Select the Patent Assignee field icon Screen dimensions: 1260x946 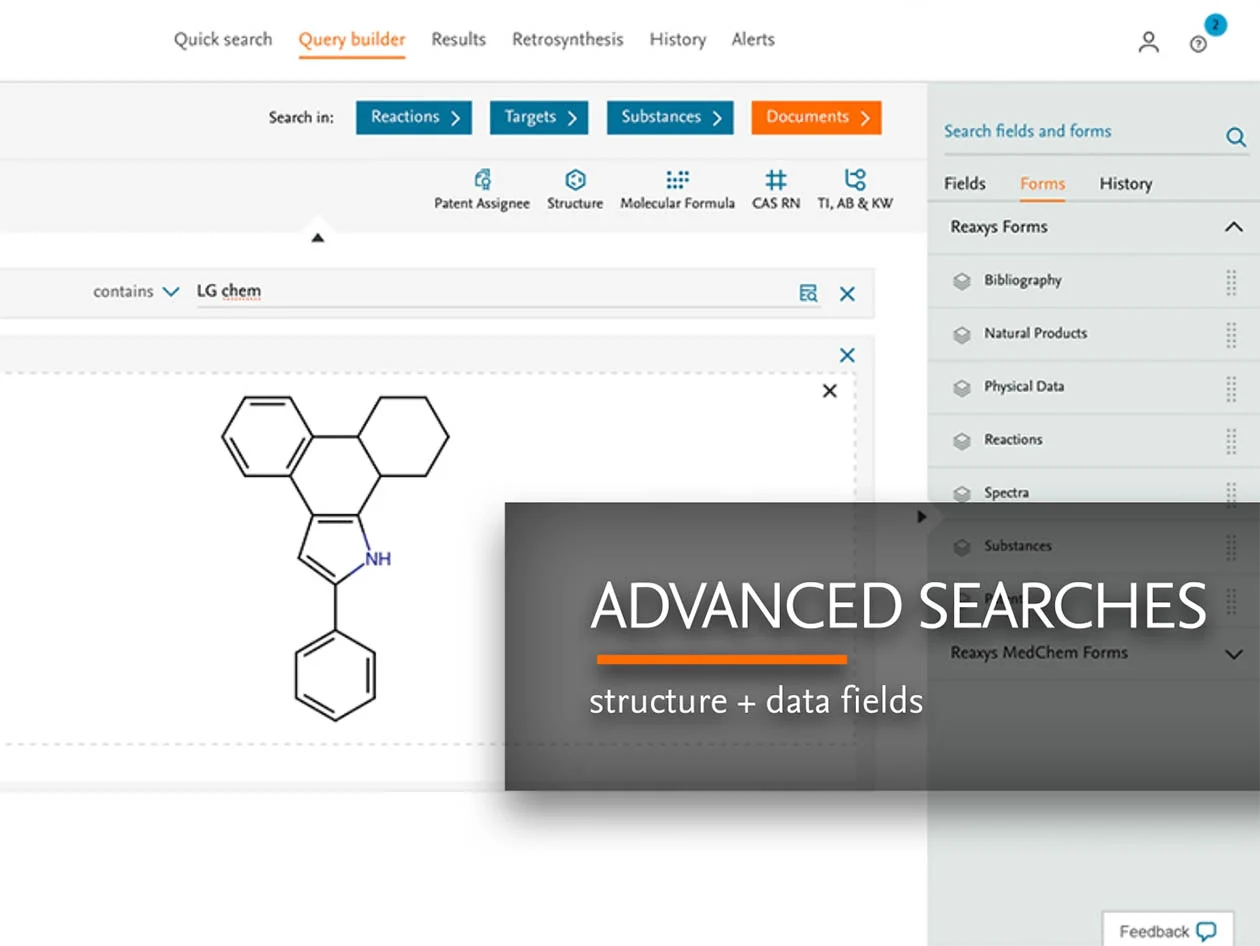[x=482, y=178]
